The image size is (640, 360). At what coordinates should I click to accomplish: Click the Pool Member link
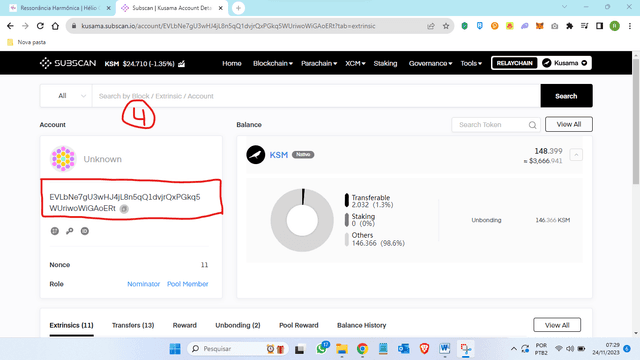(188, 284)
